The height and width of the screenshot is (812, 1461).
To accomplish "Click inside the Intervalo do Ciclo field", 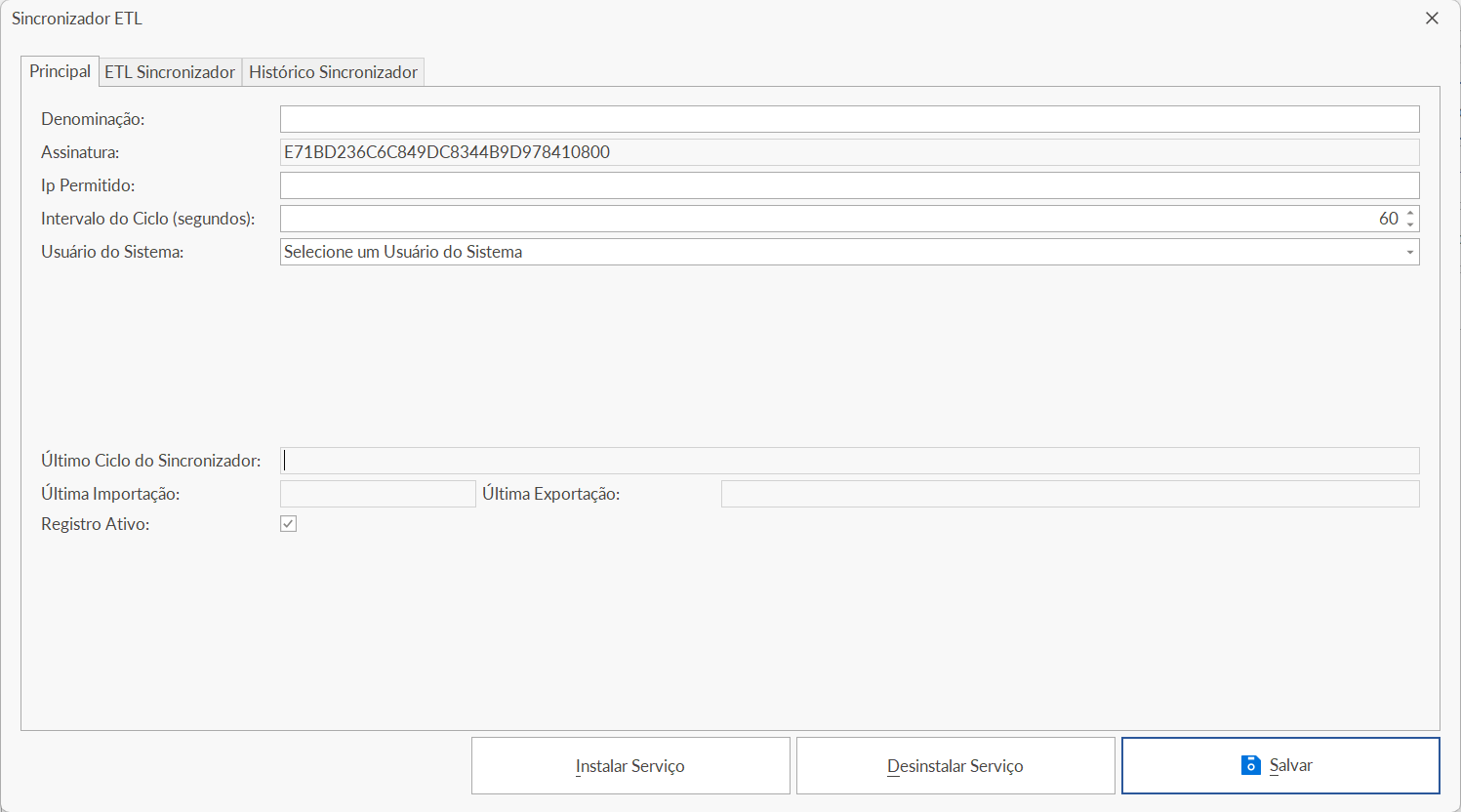I will click(x=830, y=219).
